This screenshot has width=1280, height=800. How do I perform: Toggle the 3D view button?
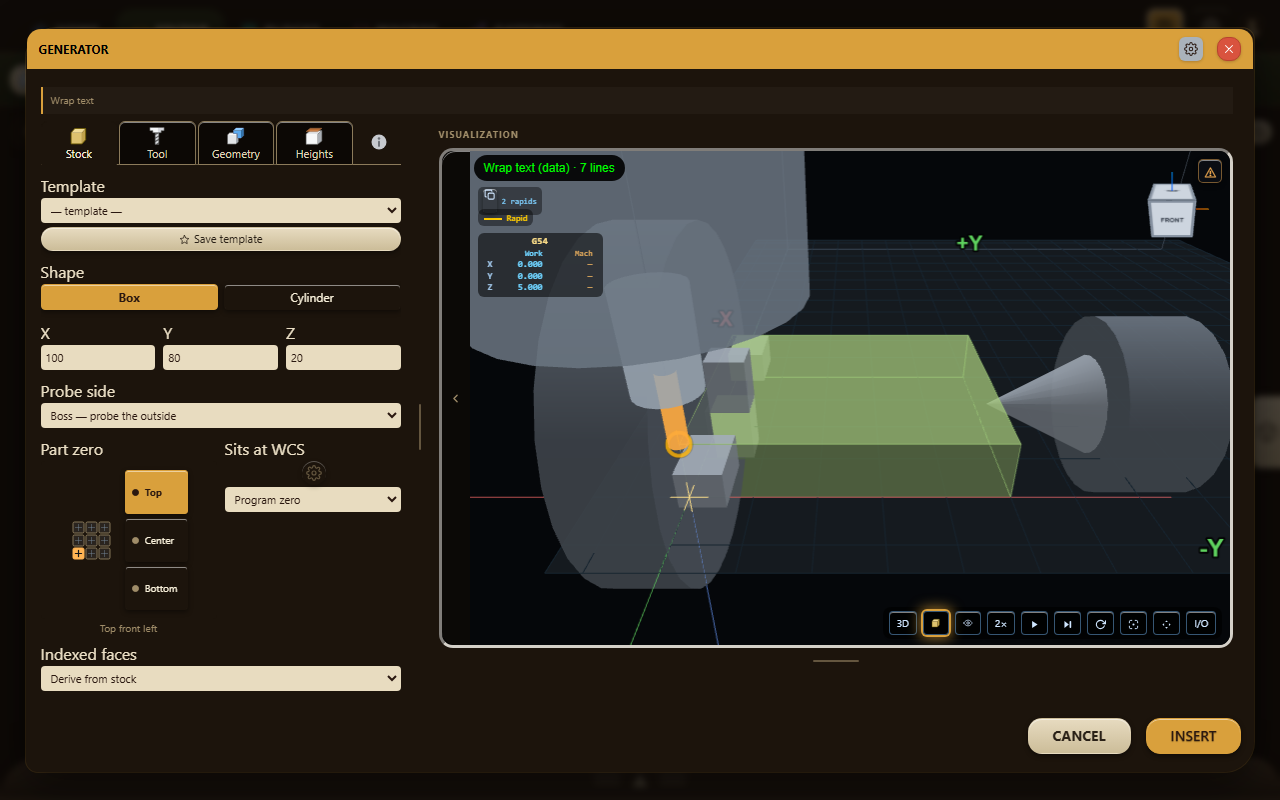coord(903,623)
